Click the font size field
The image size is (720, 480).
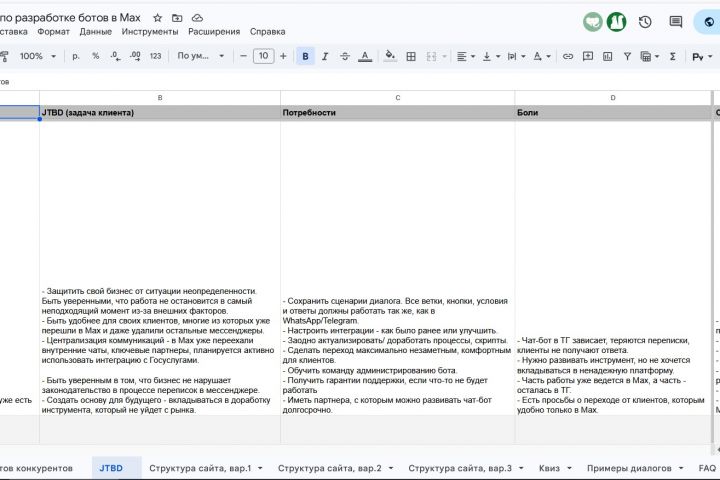[x=264, y=56]
